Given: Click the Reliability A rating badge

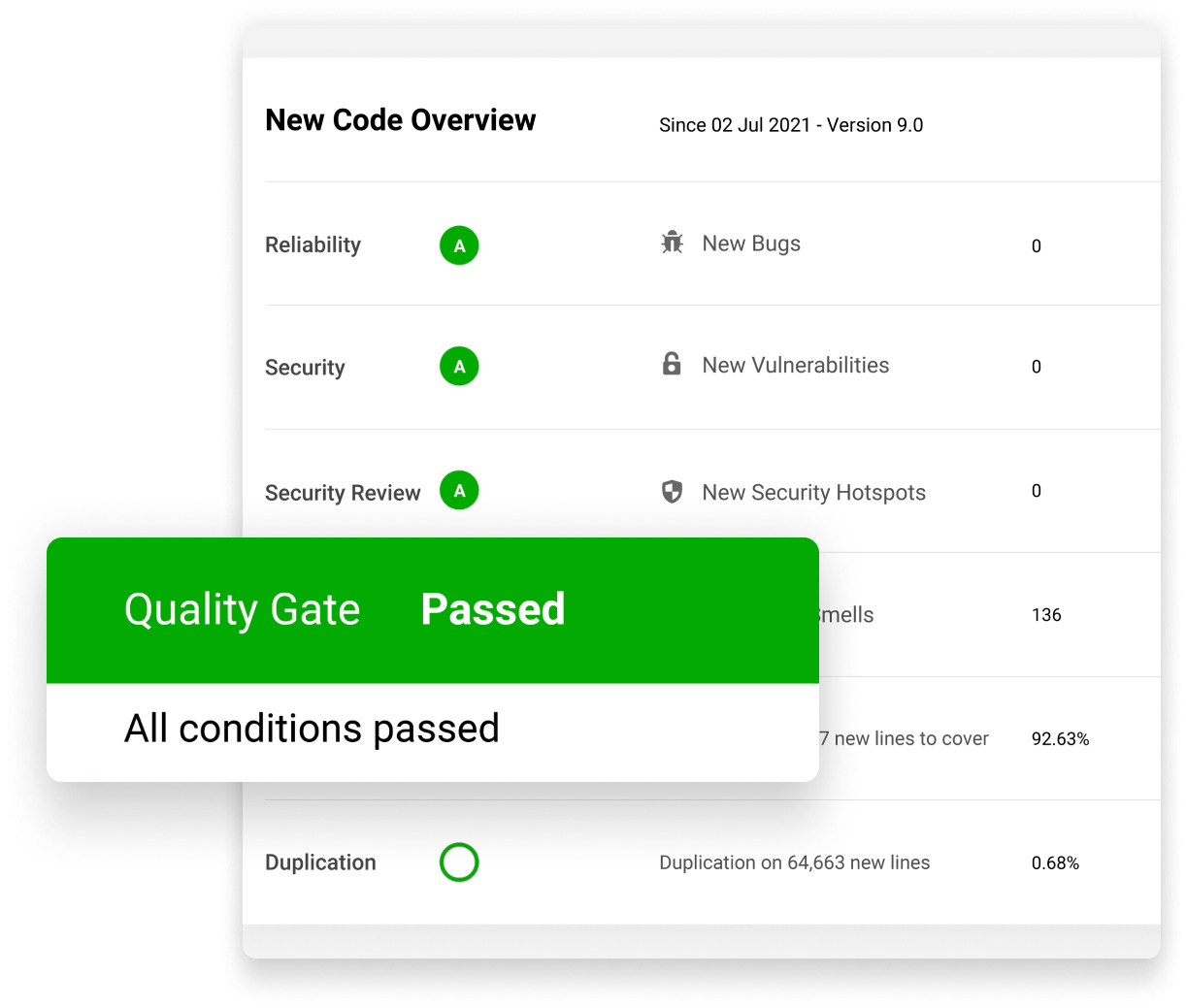Looking at the screenshot, I should [459, 245].
